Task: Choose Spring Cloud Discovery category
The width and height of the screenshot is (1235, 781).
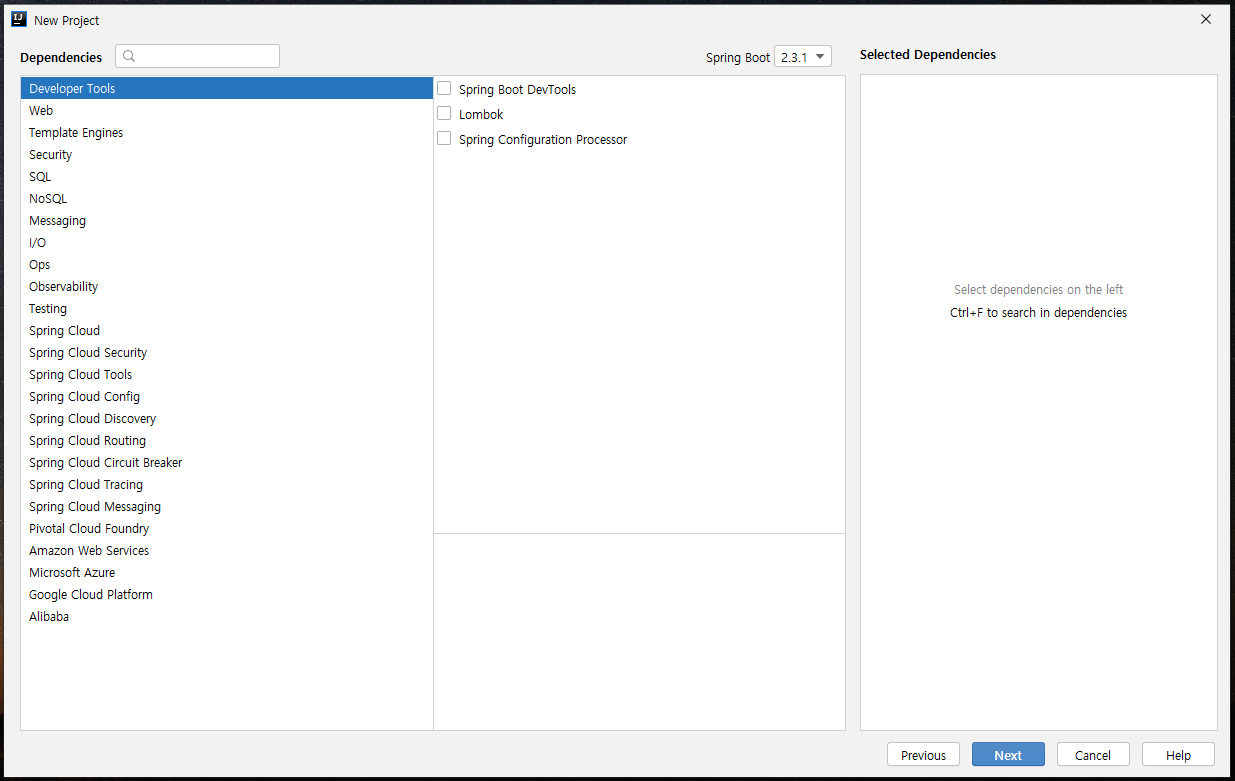Action: pos(227,418)
